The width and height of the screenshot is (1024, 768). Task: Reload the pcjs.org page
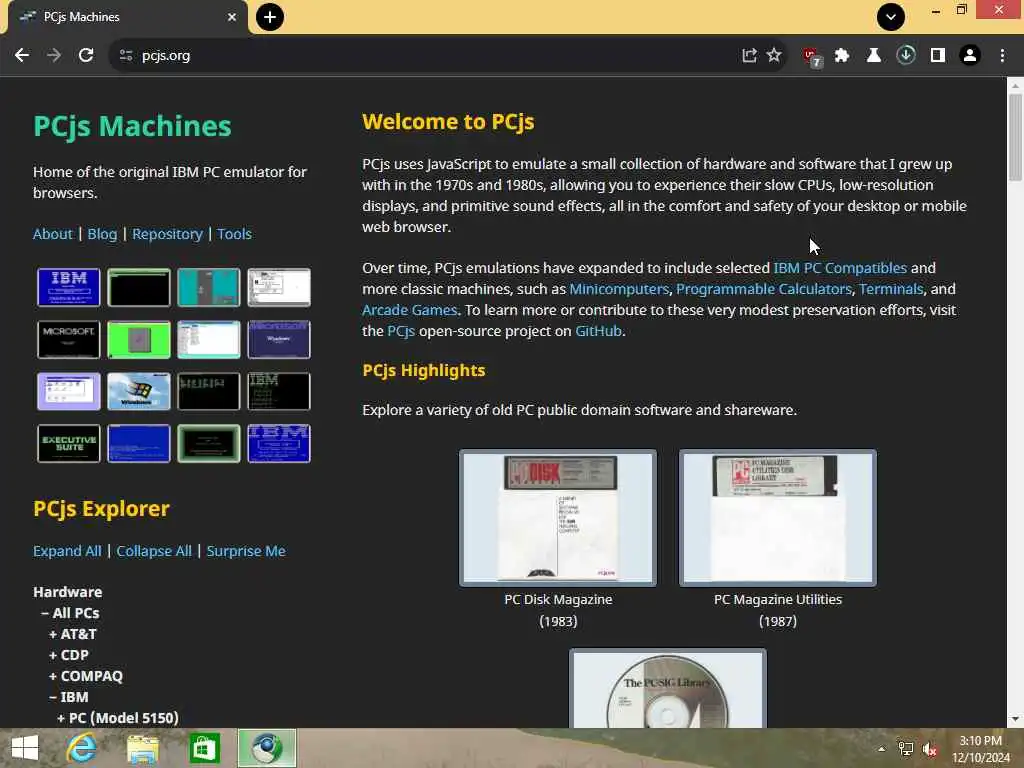point(86,56)
